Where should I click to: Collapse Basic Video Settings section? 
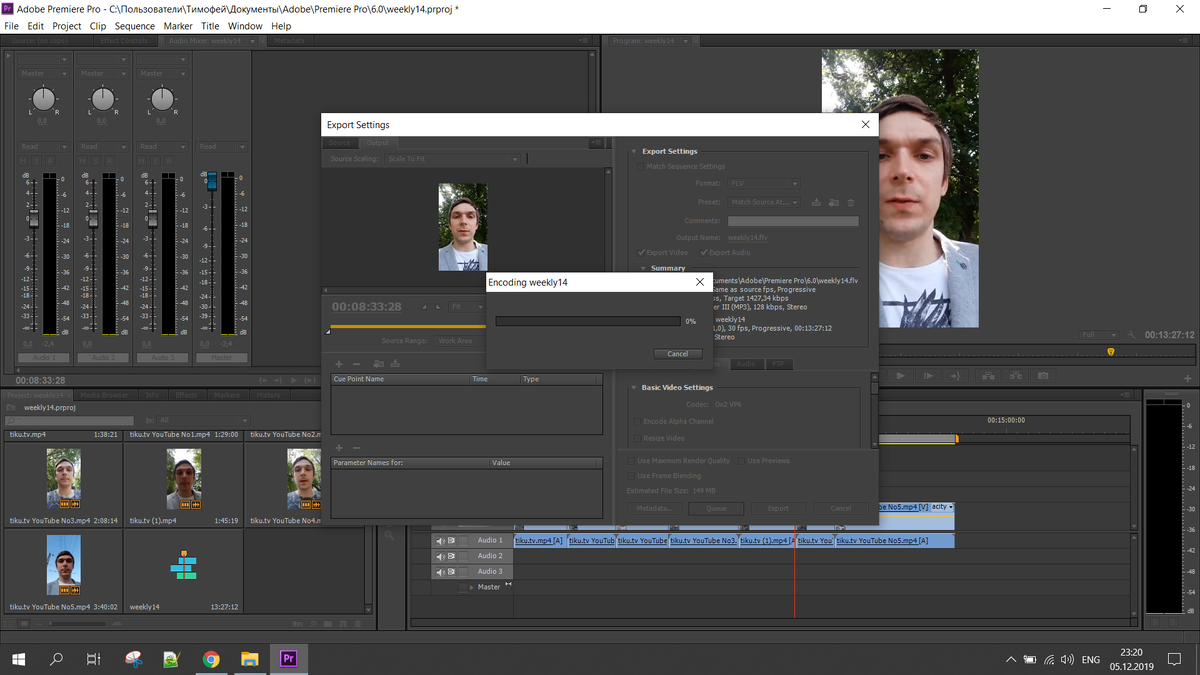[x=634, y=388]
